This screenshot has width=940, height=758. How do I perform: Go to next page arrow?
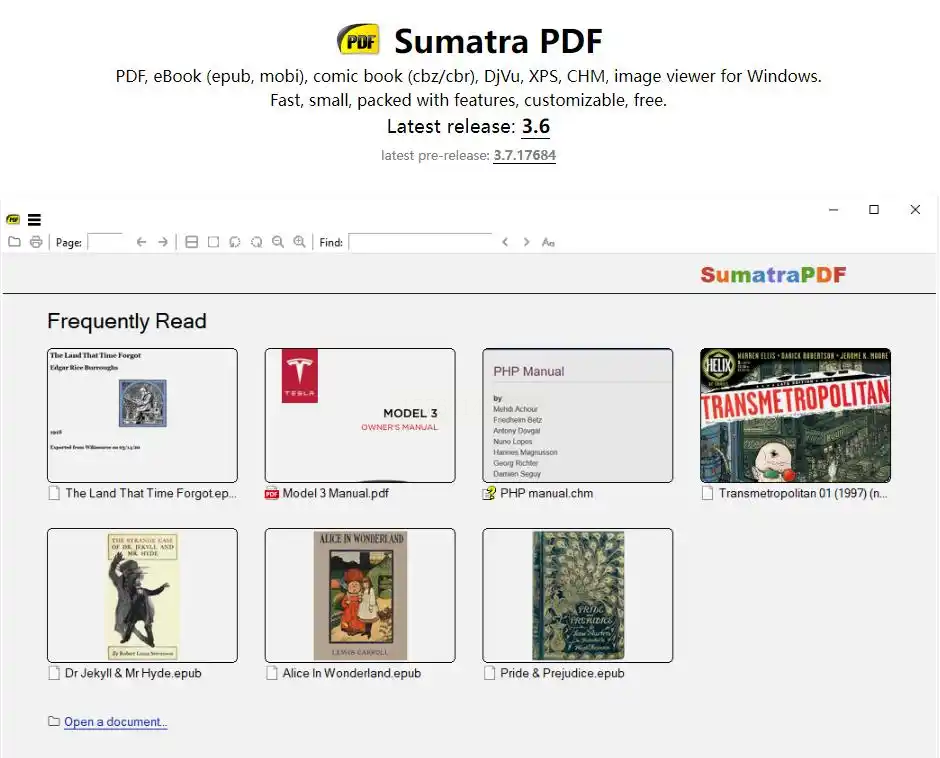click(x=163, y=242)
